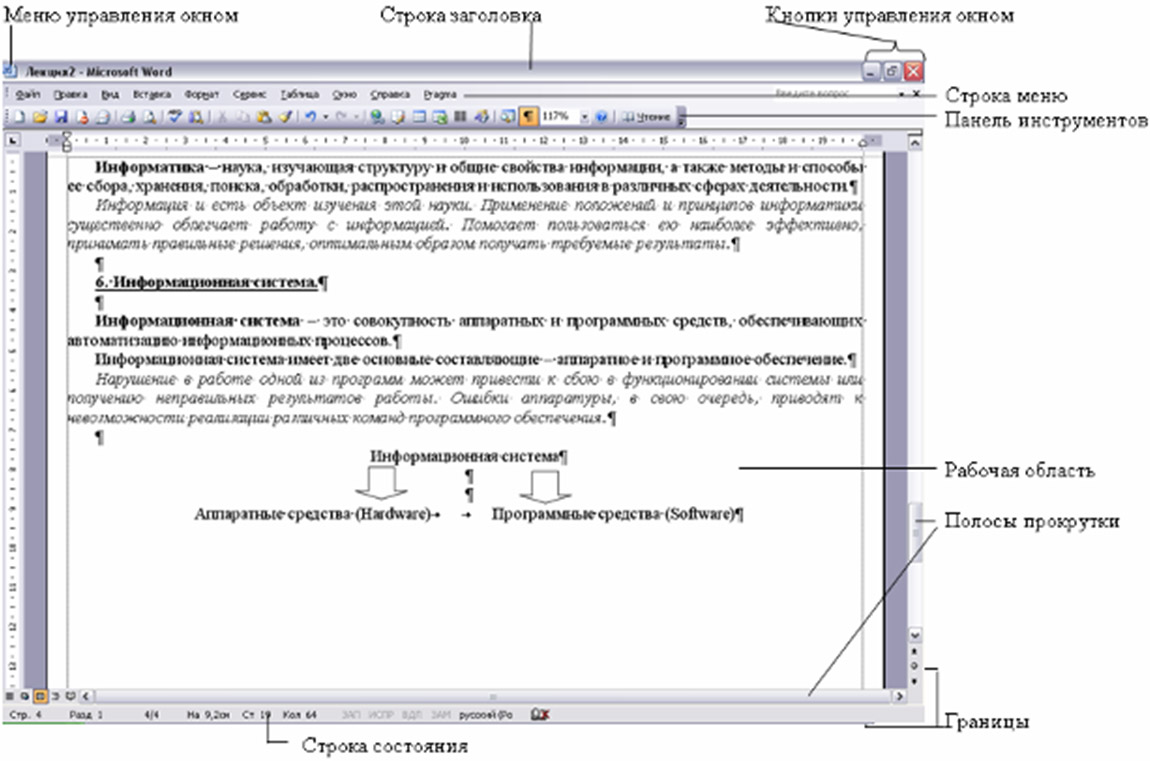Save the document using the floppy disk icon
The width and height of the screenshot is (1150, 761).
(62, 117)
